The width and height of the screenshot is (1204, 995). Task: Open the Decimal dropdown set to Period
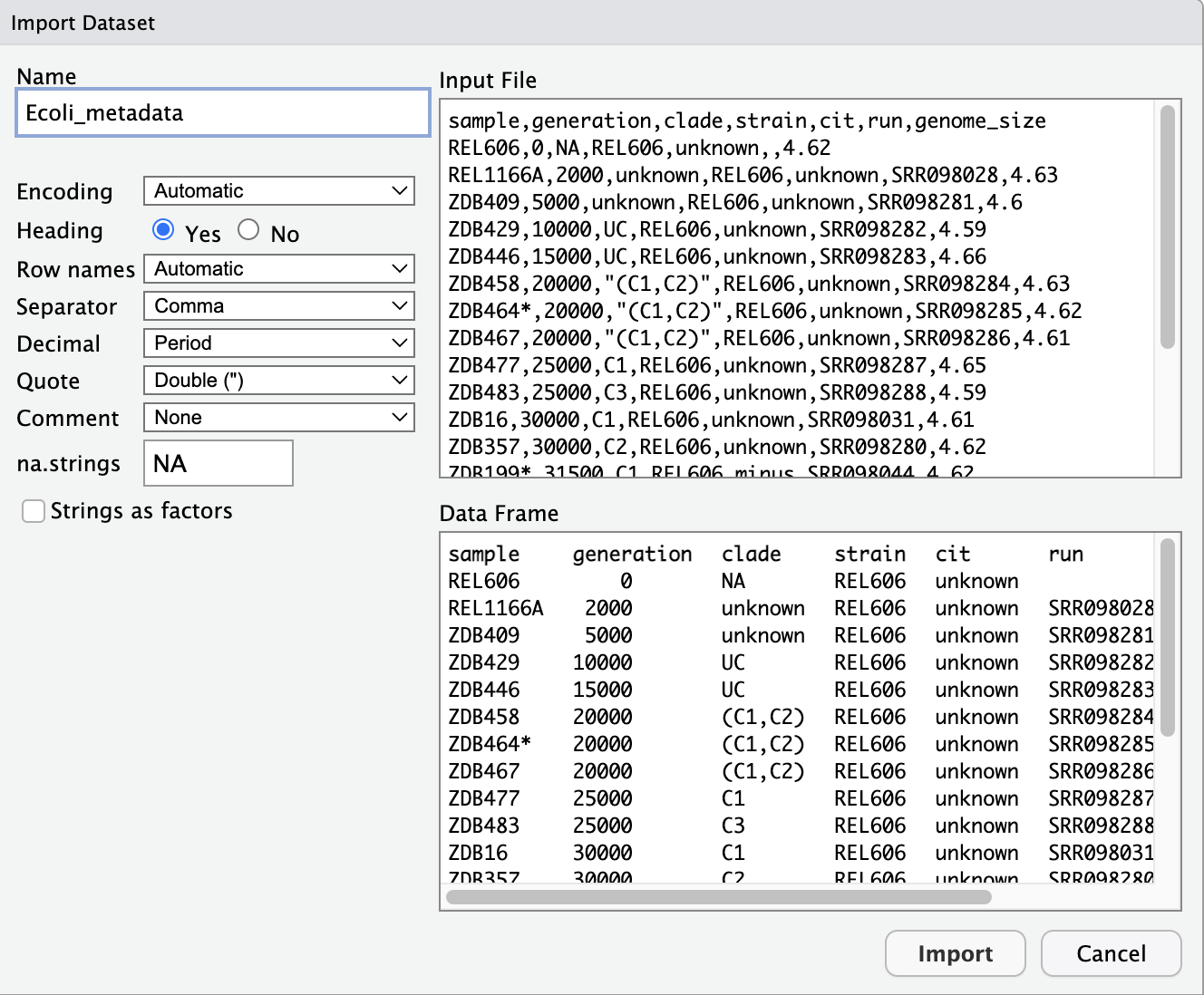tap(278, 343)
